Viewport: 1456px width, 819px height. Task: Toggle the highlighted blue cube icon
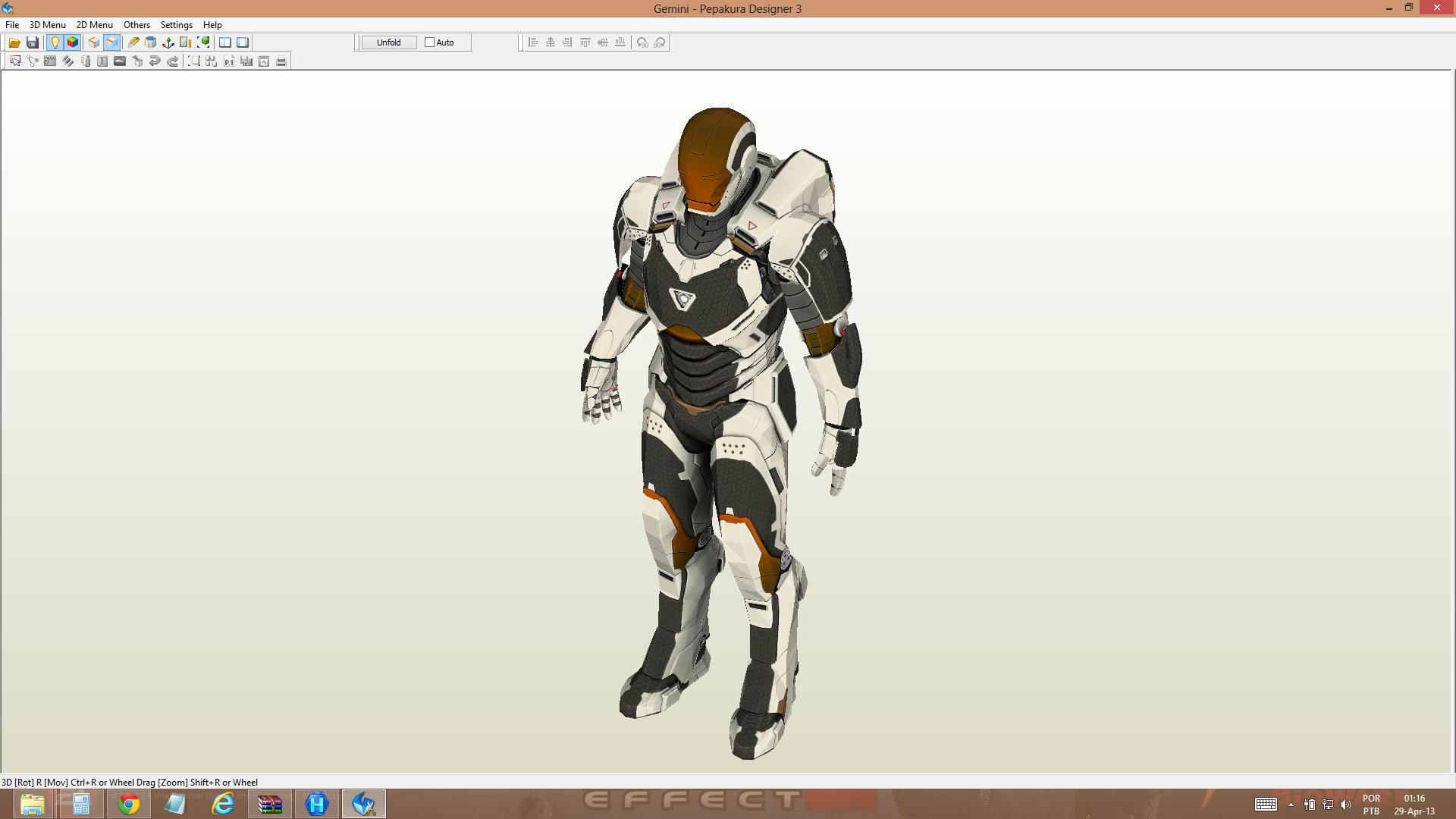coord(112,42)
